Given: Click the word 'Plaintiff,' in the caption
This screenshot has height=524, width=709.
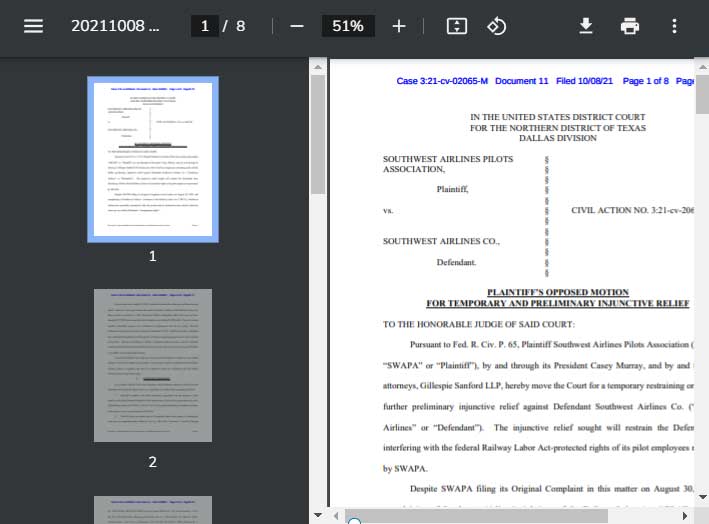Looking at the screenshot, I should (453, 189).
